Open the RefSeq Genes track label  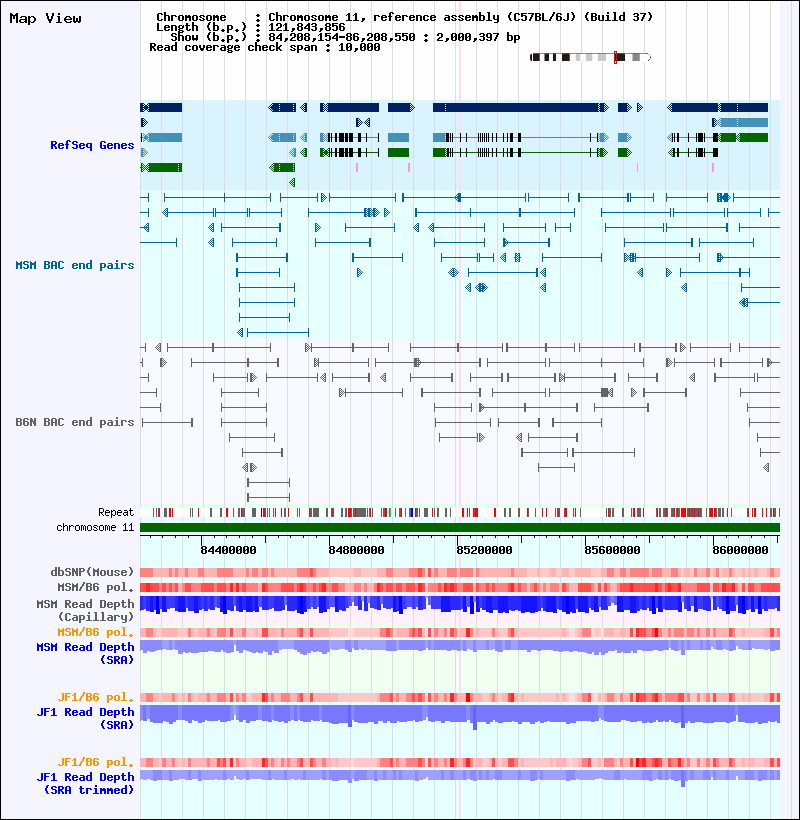pyautogui.click(x=92, y=145)
